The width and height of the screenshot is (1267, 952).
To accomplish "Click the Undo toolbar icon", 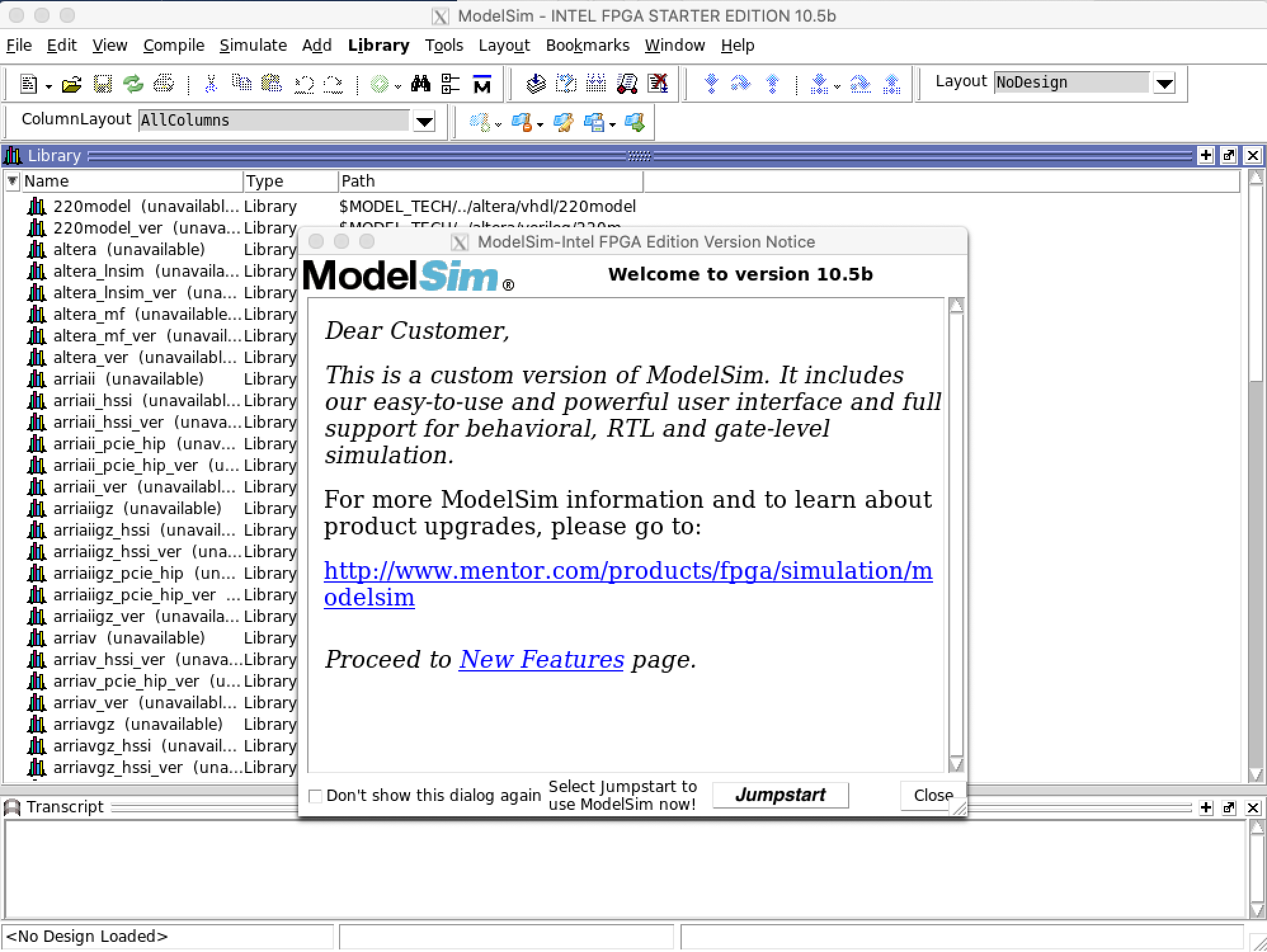I will [x=303, y=84].
